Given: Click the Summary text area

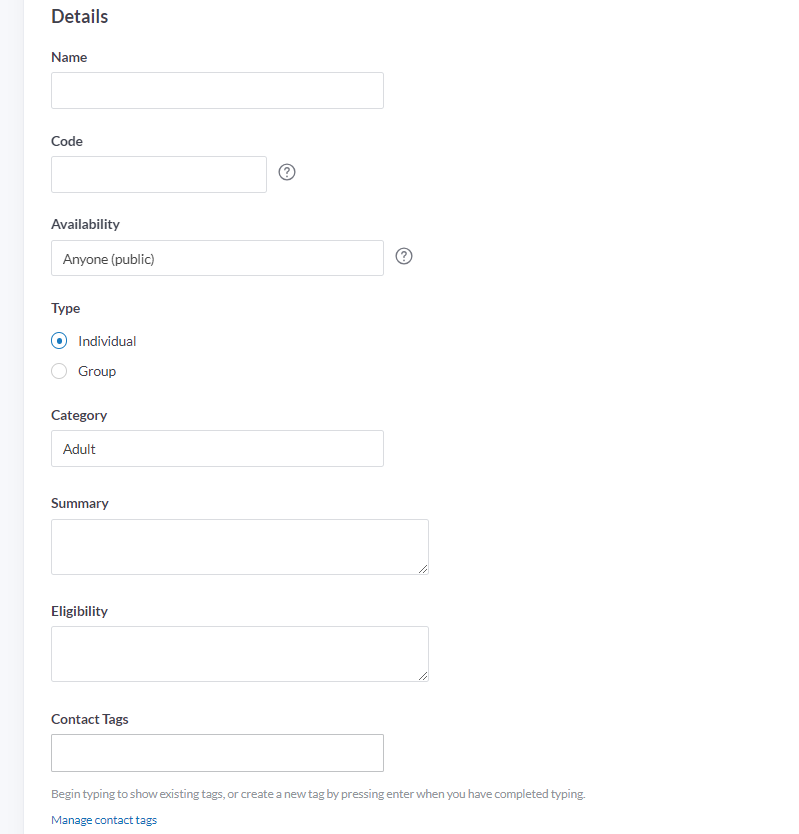Looking at the screenshot, I should (x=240, y=547).
